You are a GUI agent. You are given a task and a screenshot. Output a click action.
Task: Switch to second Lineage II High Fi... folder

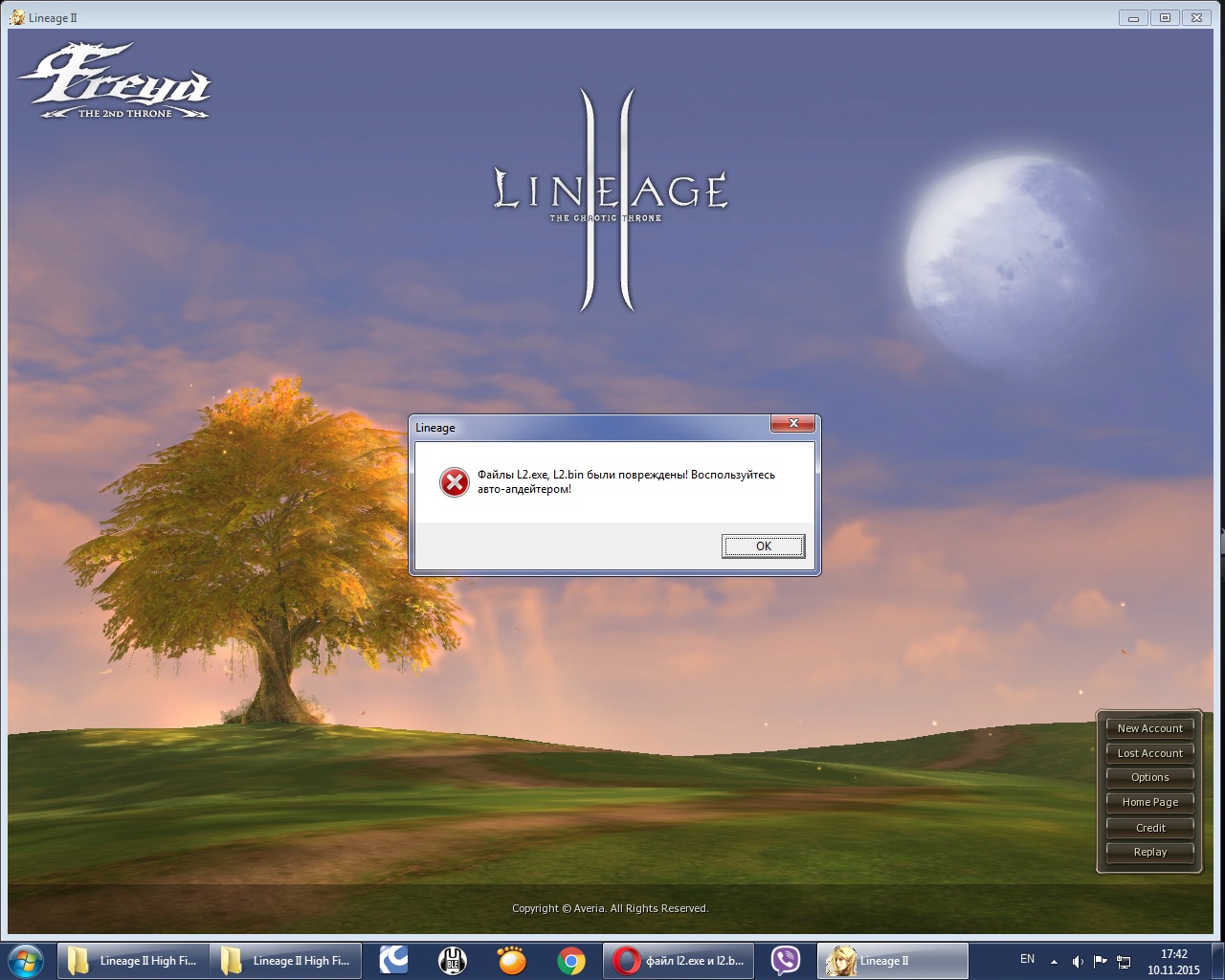pyautogui.click(x=285, y=961)
